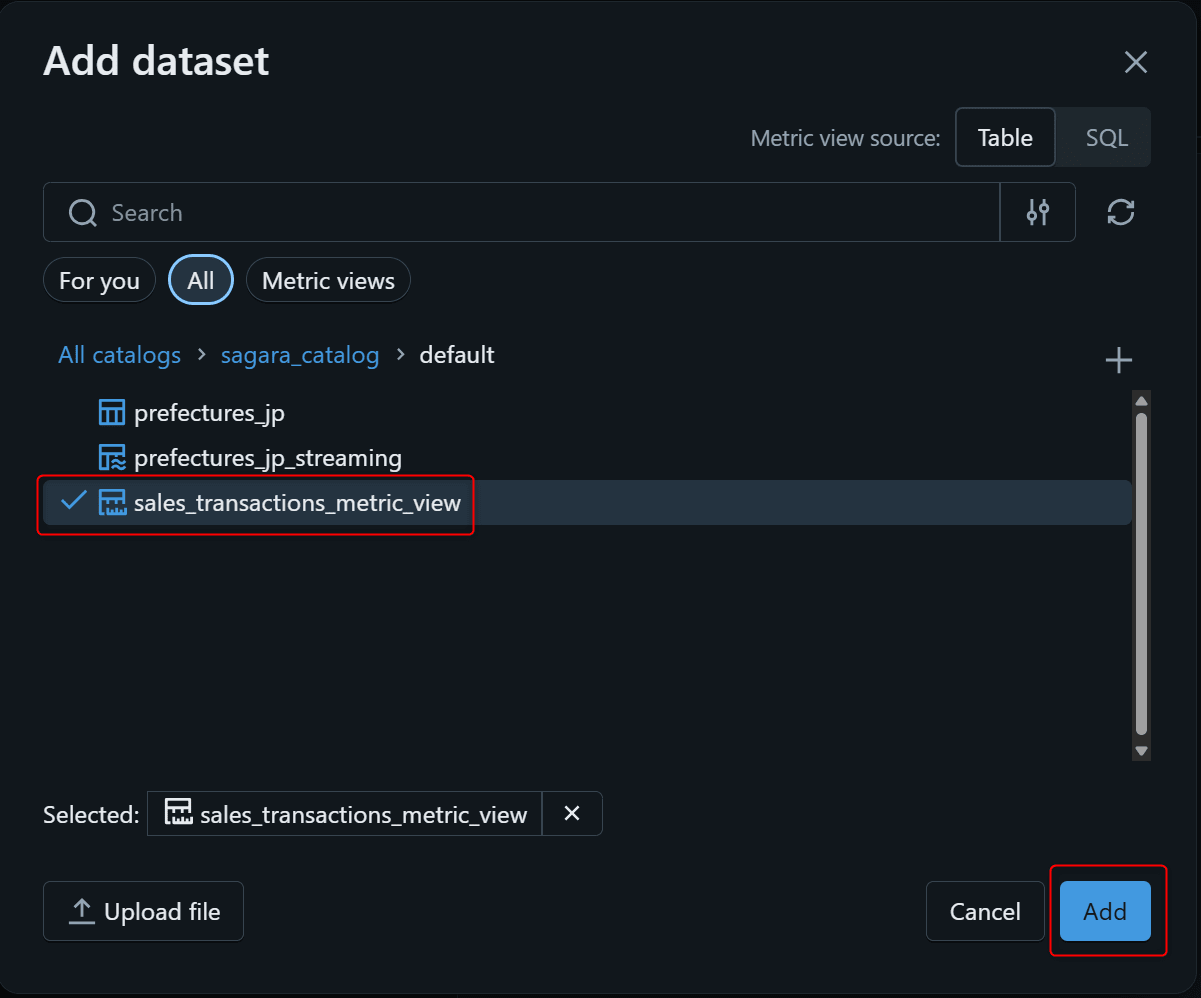
Task: Click the prefectures_jp_streaming streaming table icon
Action: point(112,458)
